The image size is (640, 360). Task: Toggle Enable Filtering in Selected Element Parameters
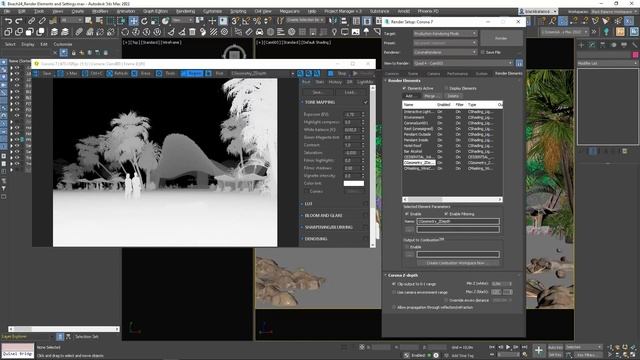(x=446, y=214)
